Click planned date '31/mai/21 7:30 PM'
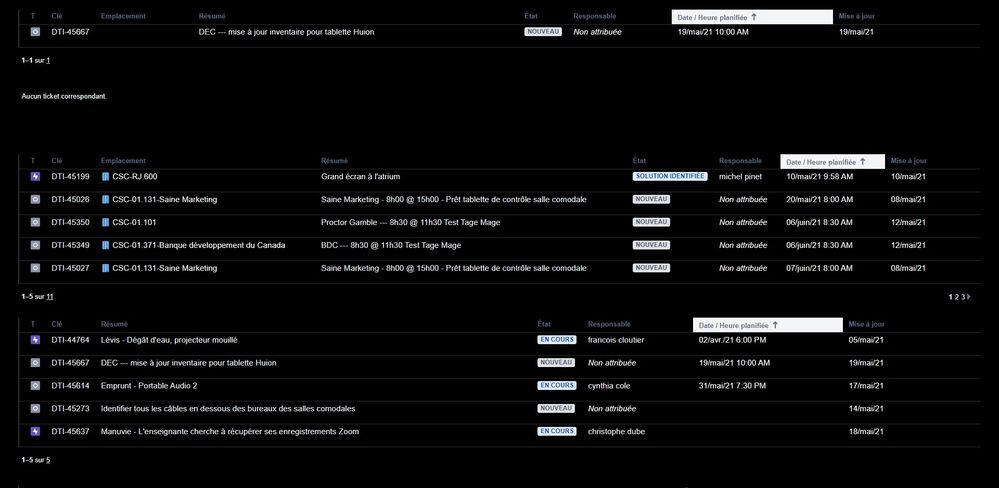The image size is (999, 488). (733, 386)
